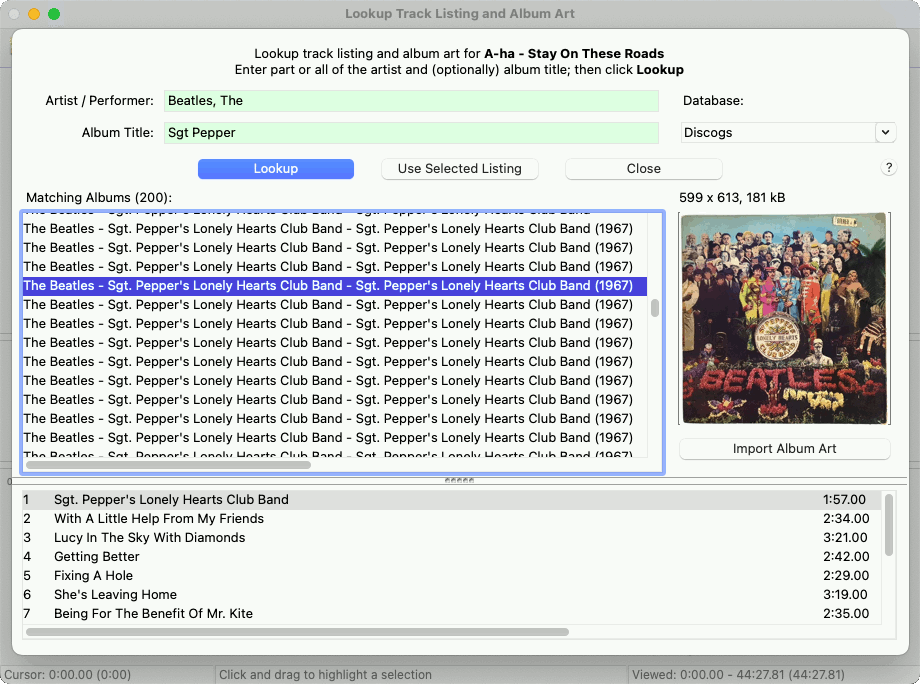Viewport: 920px width, 684px height.
Task: Click the Close button
Action: pos(644,168)
